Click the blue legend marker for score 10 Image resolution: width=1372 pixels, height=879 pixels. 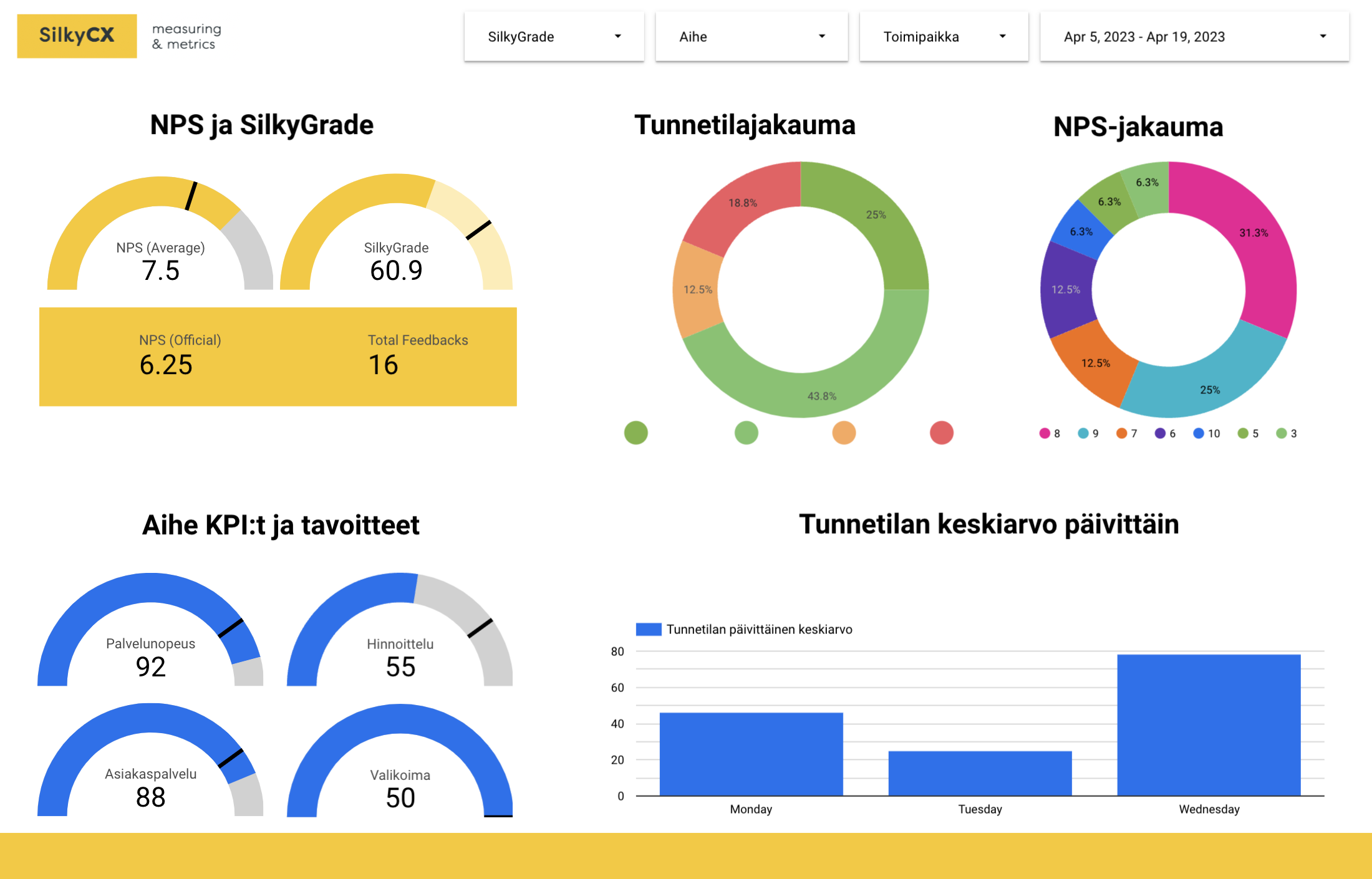(x=1199, y=433)
